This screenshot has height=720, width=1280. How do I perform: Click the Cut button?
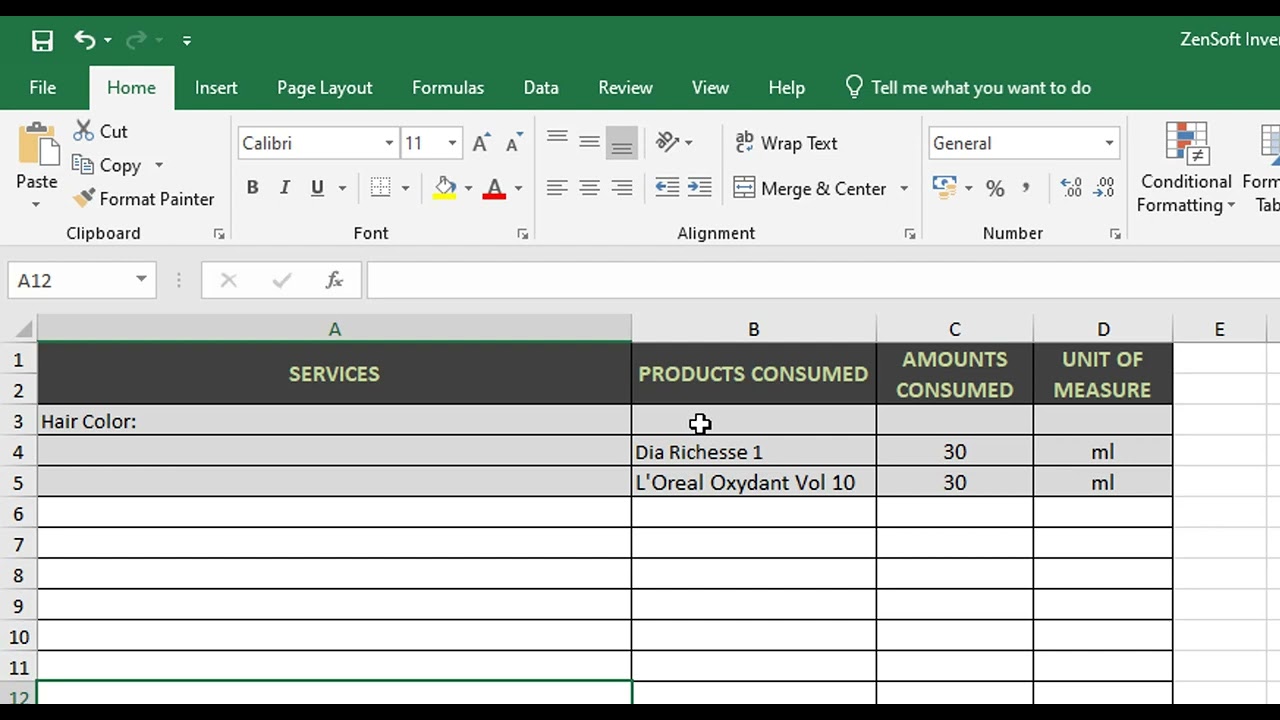click(101, 131)
